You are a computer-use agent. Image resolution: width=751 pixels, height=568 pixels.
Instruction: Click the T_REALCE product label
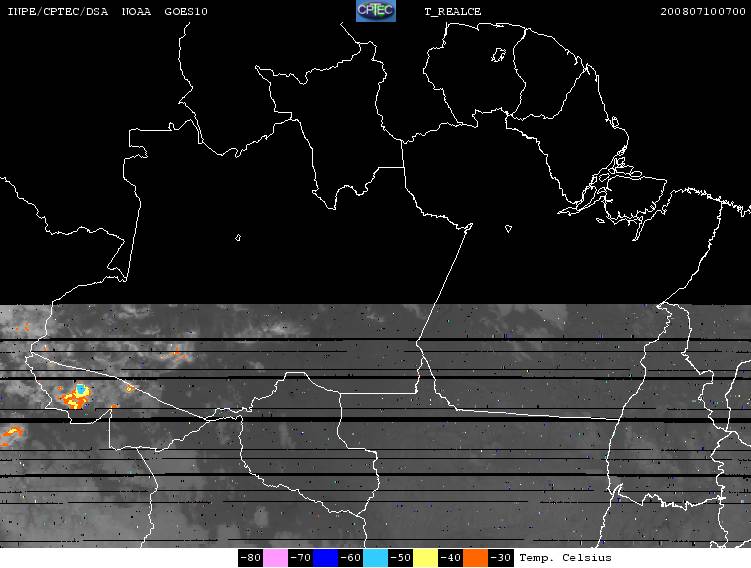[453, 11]
